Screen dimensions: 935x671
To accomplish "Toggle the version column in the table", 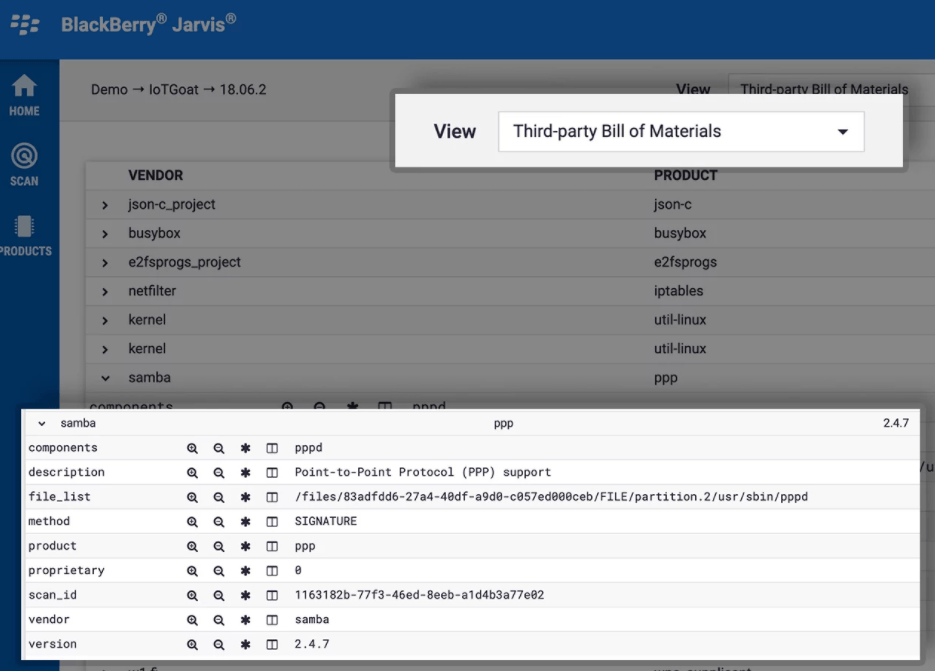I will 272,644.
